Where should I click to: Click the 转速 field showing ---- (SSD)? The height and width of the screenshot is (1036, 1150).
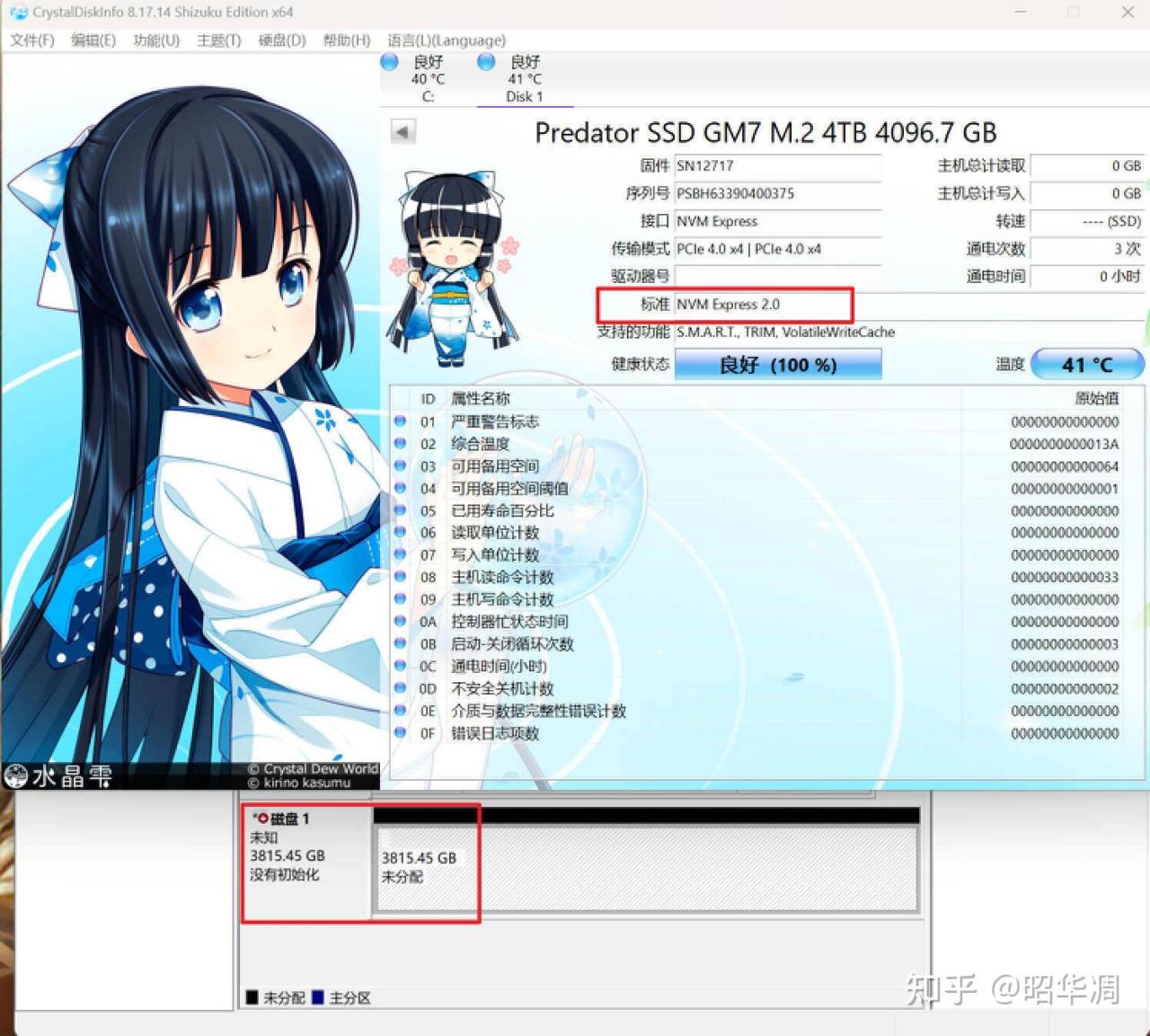click(1087, 222)
